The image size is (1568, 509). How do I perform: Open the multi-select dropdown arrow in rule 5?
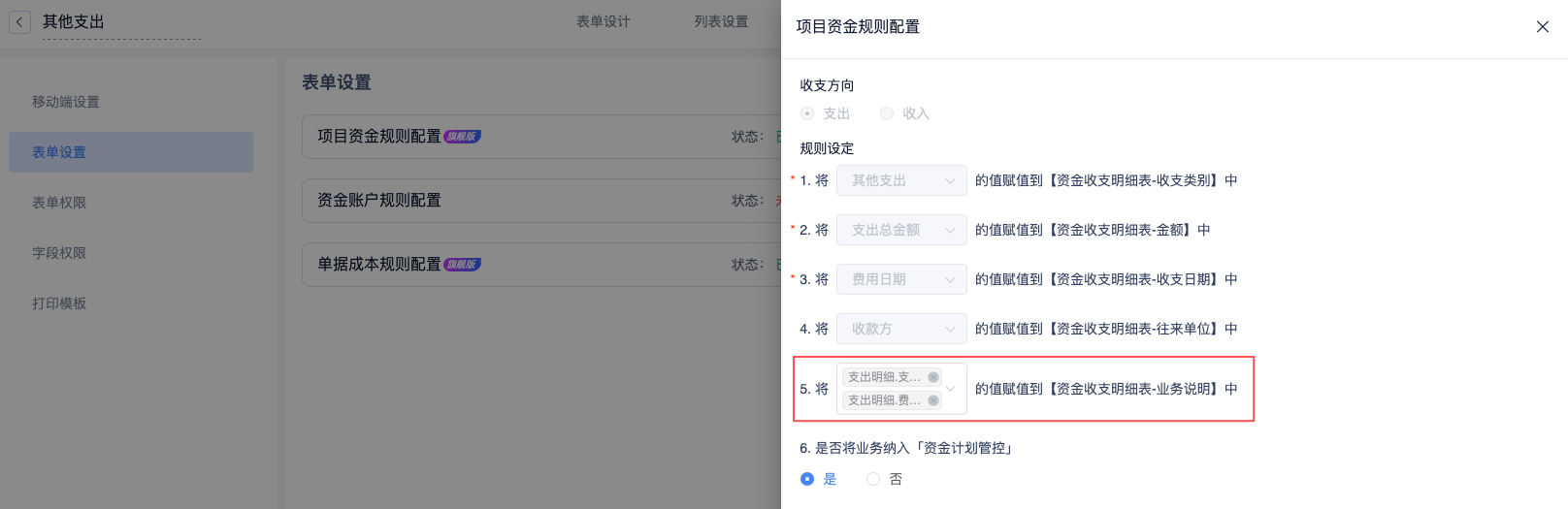[x=951, y=389]
